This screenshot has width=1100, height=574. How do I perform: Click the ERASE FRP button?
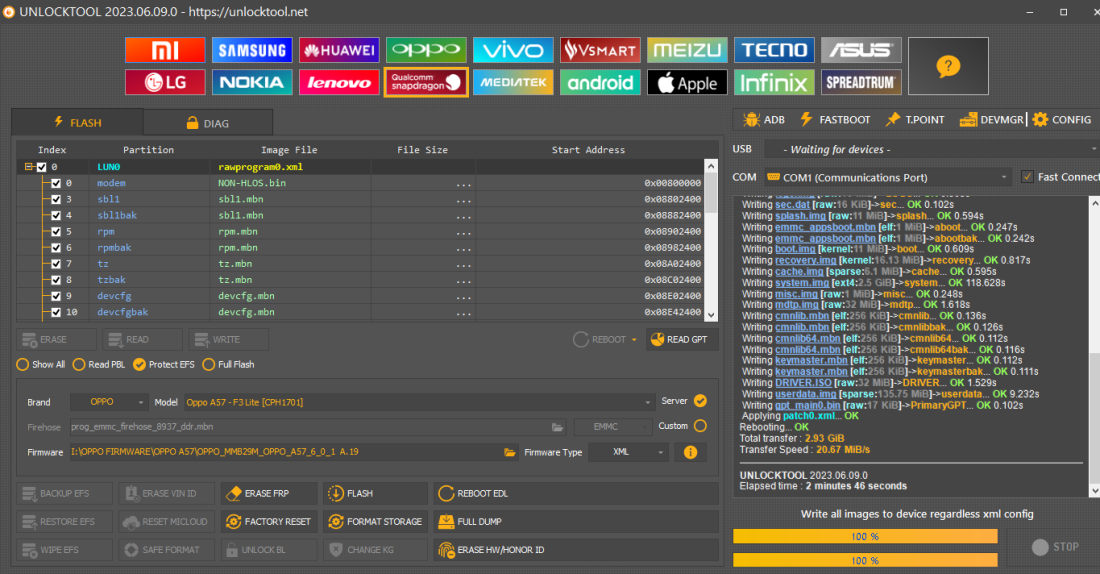click(x=269, y=493)
